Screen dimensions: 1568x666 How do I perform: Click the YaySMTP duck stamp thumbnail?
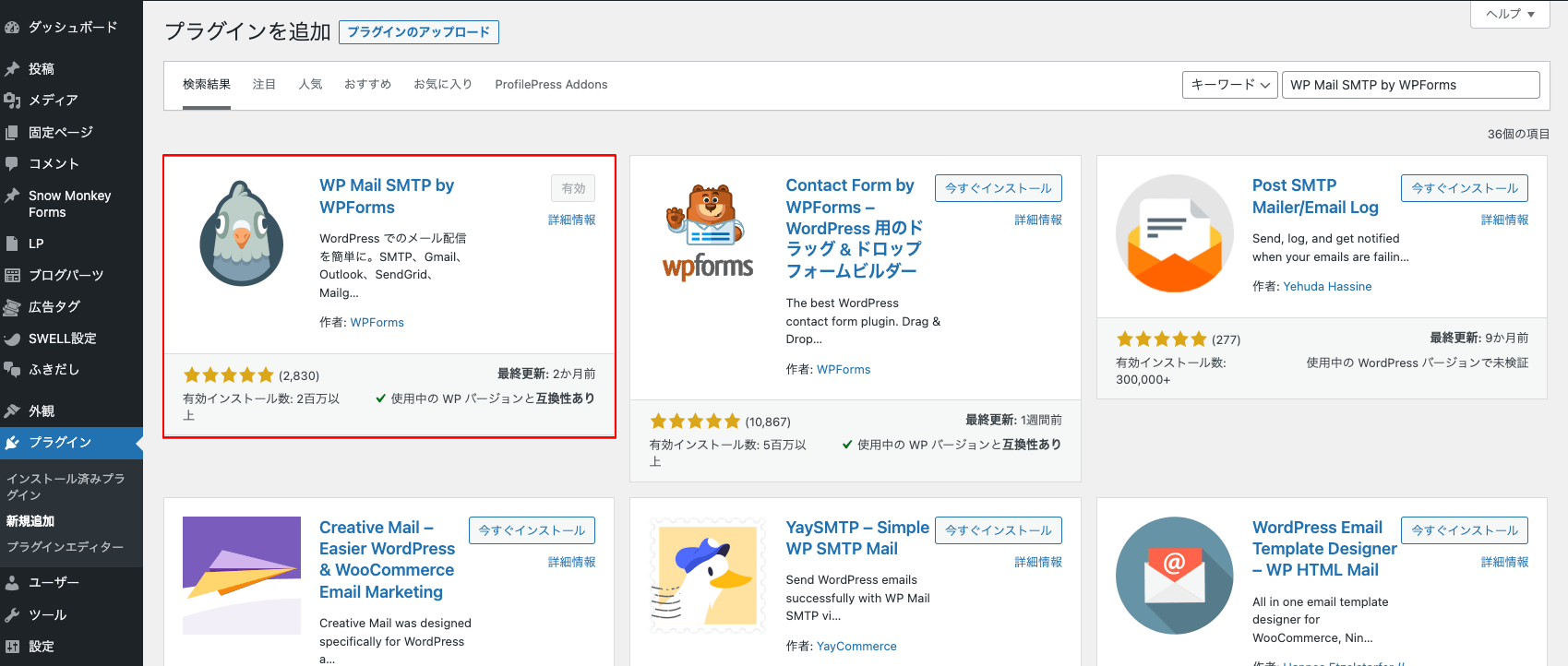[708, 576]
